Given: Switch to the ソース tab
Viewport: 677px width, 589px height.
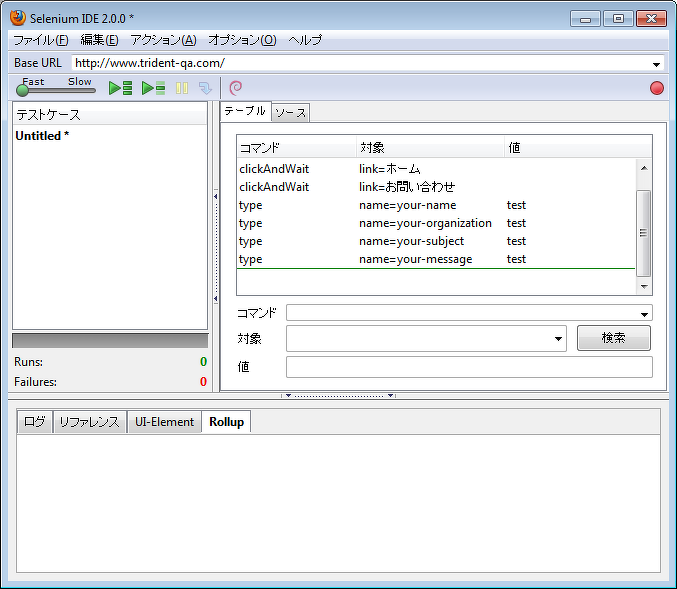Looking at the screenshot, I should click(x=291, y=113).
